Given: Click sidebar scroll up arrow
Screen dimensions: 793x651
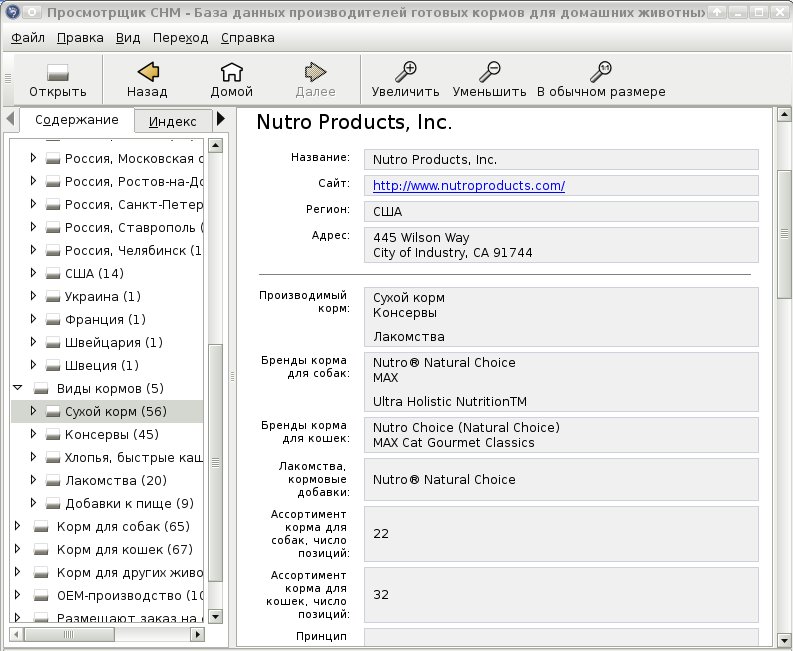Looking at the screenshot, I should pos(215,146).
